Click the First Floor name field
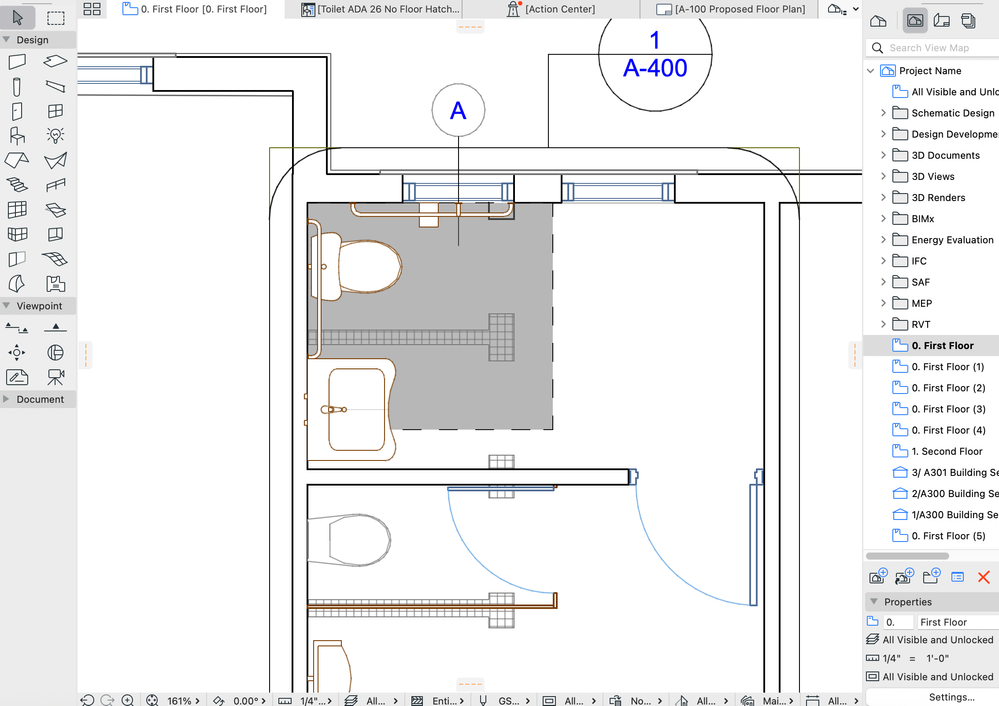The width and height of the screenshot is (999, 706). point(958,622)
